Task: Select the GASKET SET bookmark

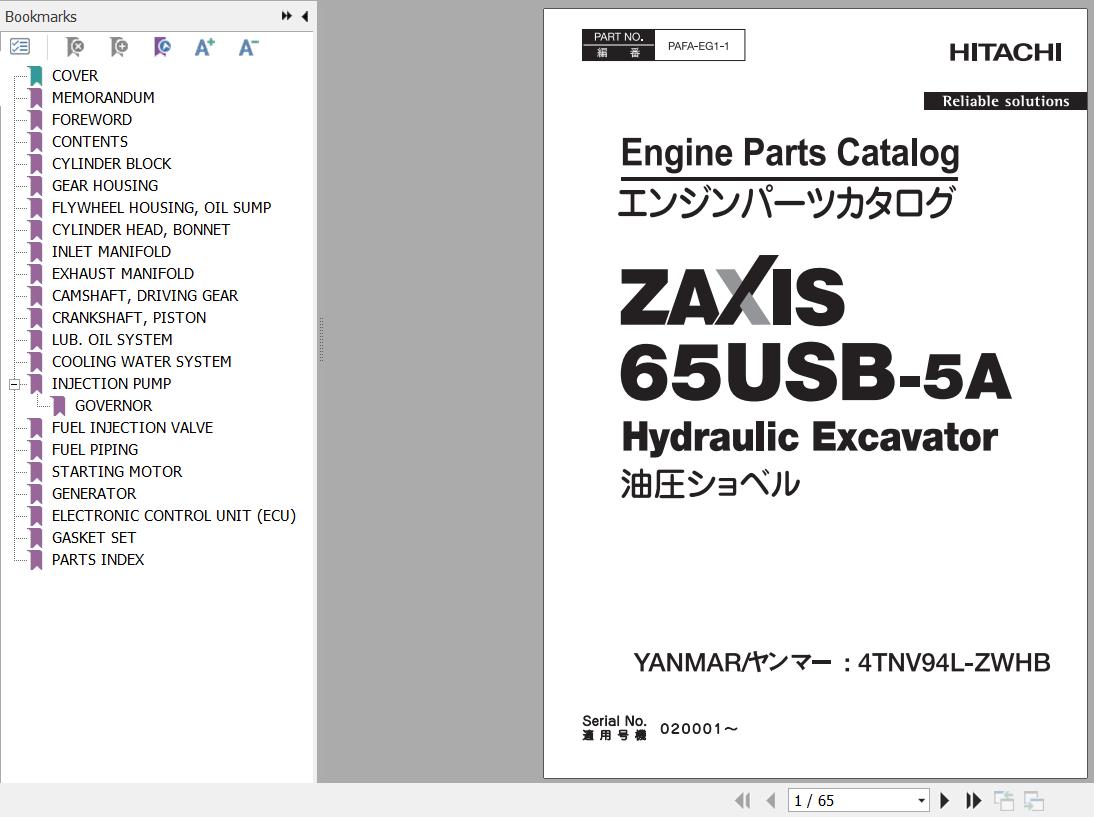Action: pos(93,537)
